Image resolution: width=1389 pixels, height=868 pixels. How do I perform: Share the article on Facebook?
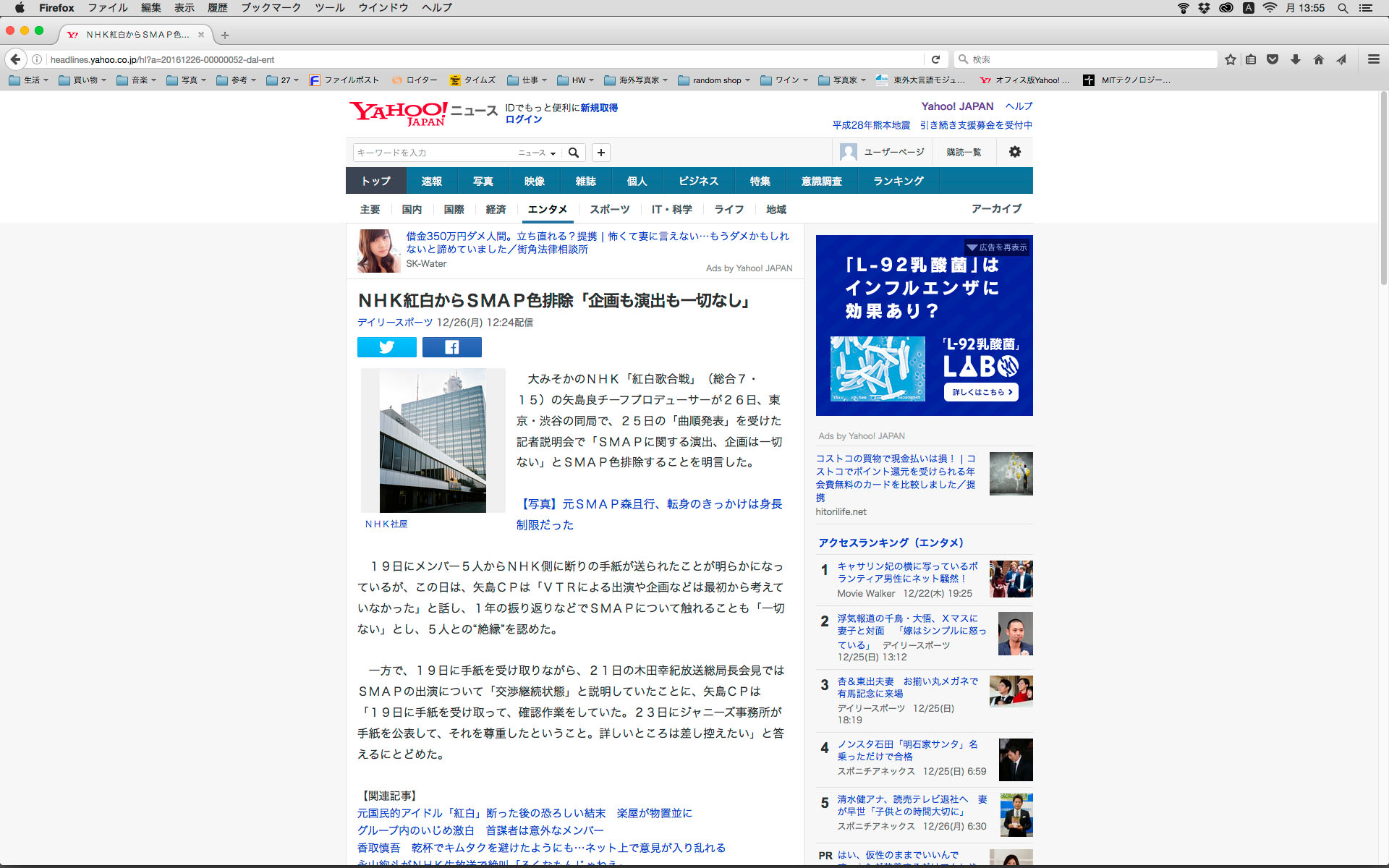tap(451, 347)
